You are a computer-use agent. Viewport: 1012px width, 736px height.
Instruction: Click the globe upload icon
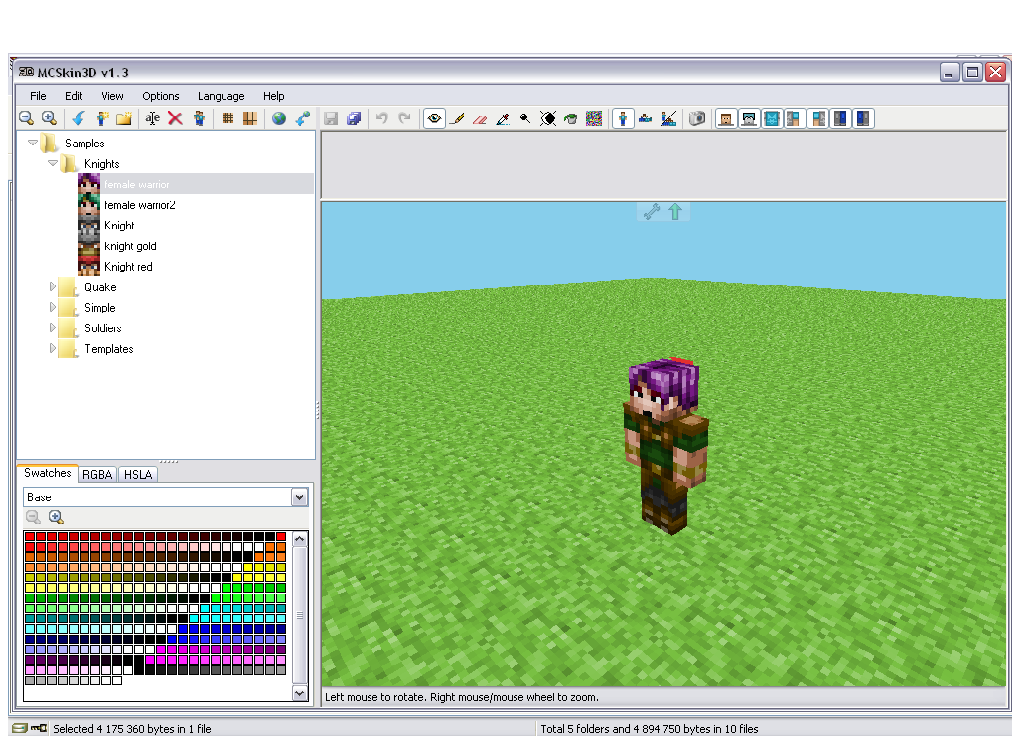coord(279,118)
